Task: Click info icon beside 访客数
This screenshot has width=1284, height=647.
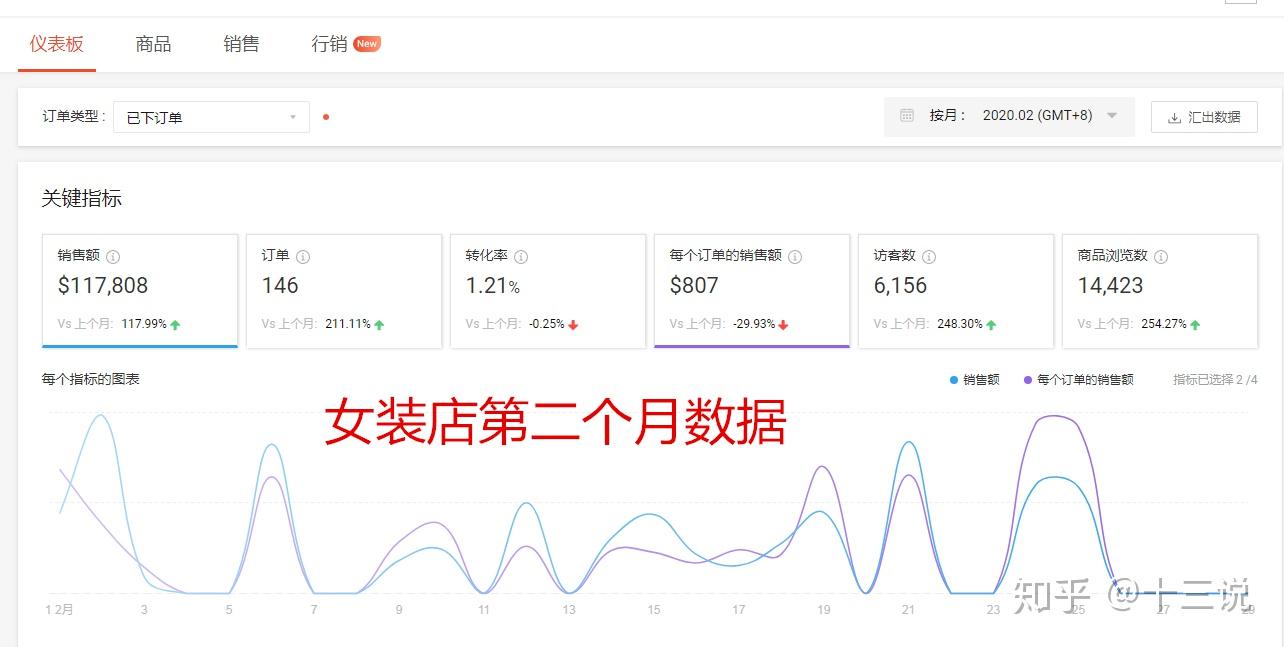Action: (929, 257)
